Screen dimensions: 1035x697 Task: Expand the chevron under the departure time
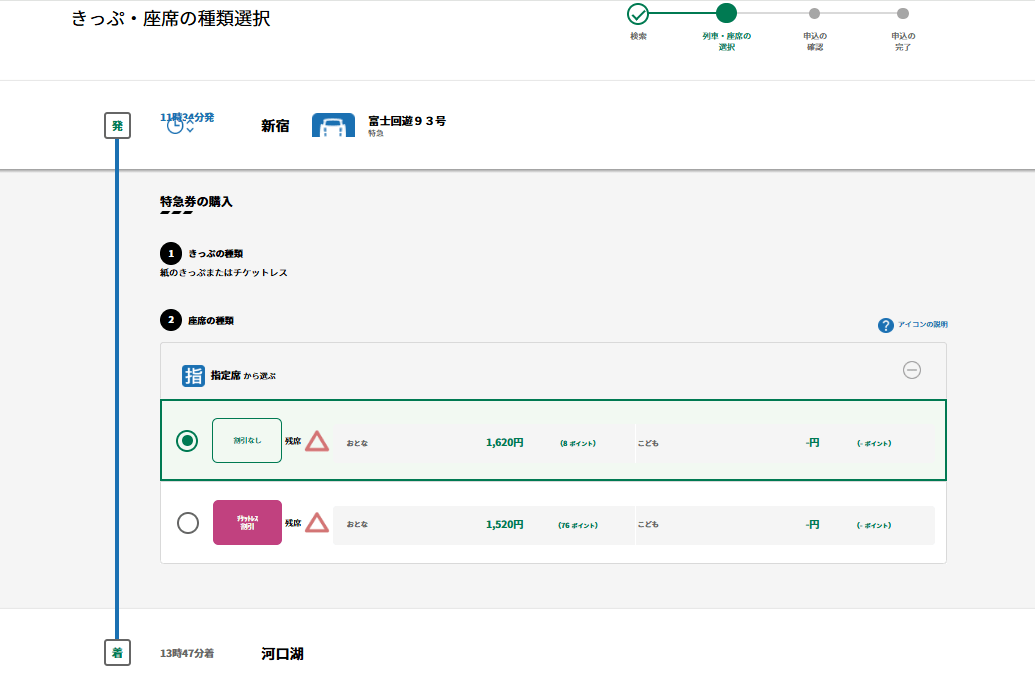[x=190, y=131]
